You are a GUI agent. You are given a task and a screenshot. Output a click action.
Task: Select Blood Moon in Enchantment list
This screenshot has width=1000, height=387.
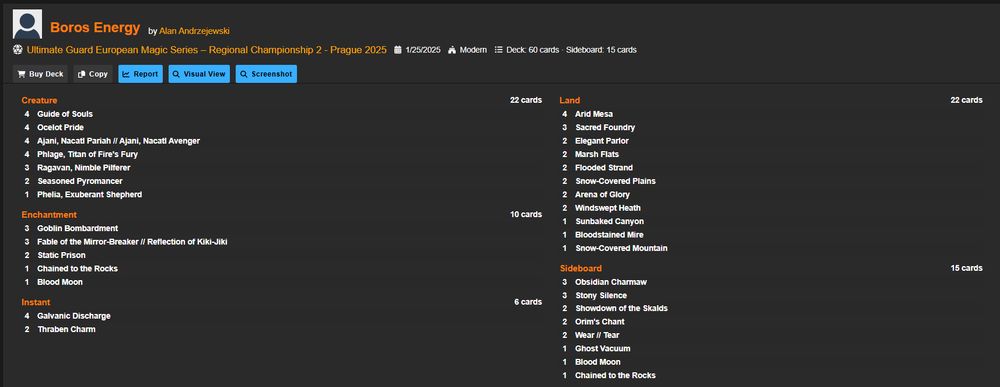60,281
